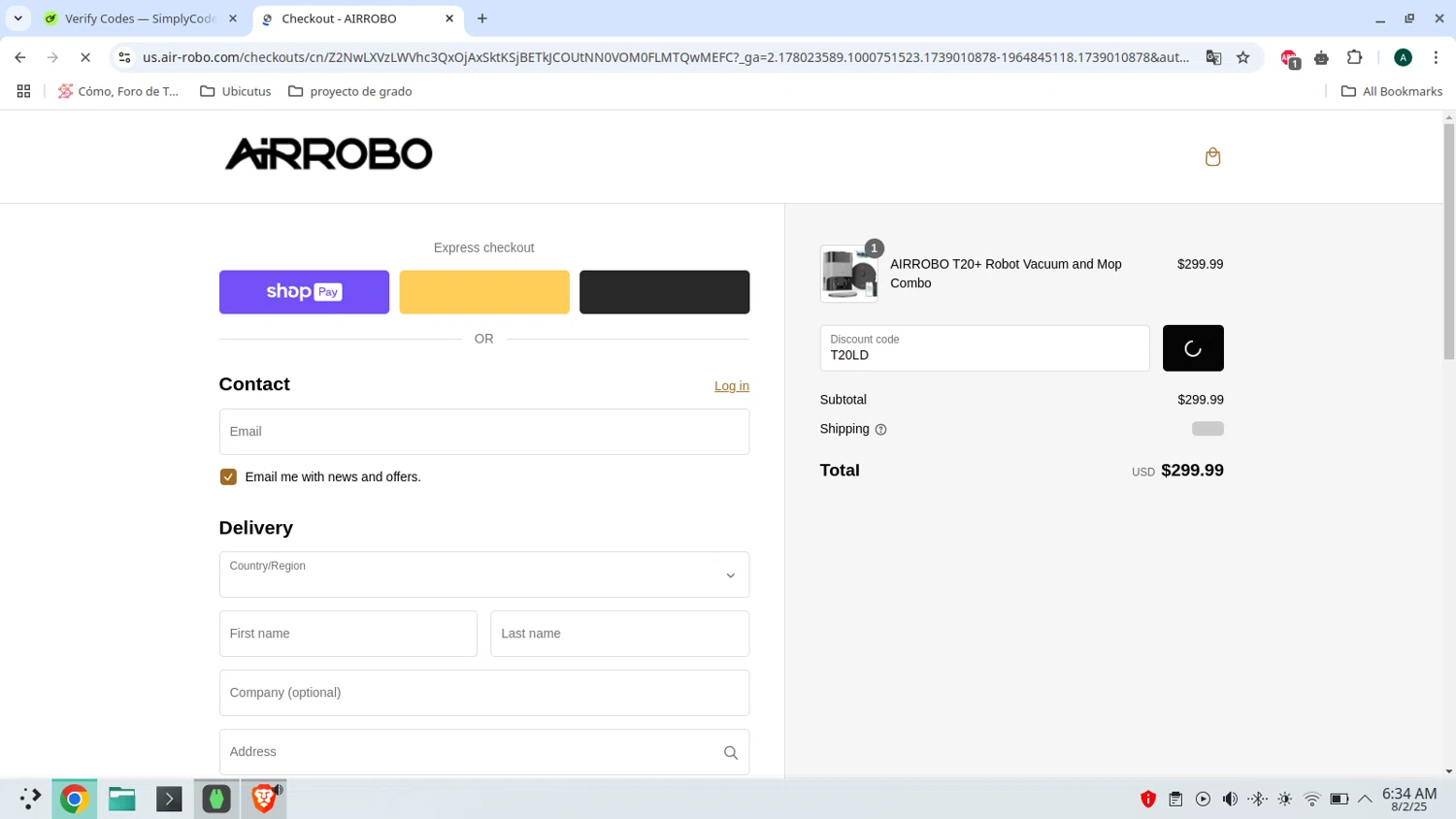Screen dimensions: 1456x819
Task: Close the Checkout - AIRROBO tab
Action: (x=449, y=18)
